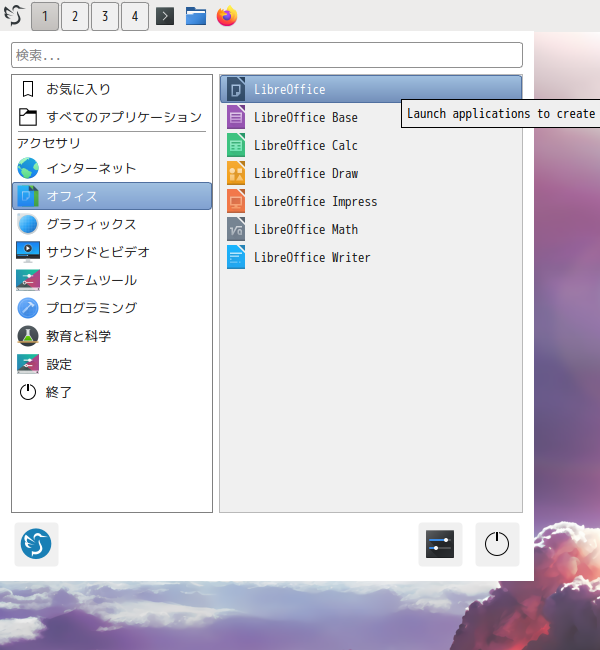
Task: Click the green LibreOffice Calc icon
Action: (236, 146)
